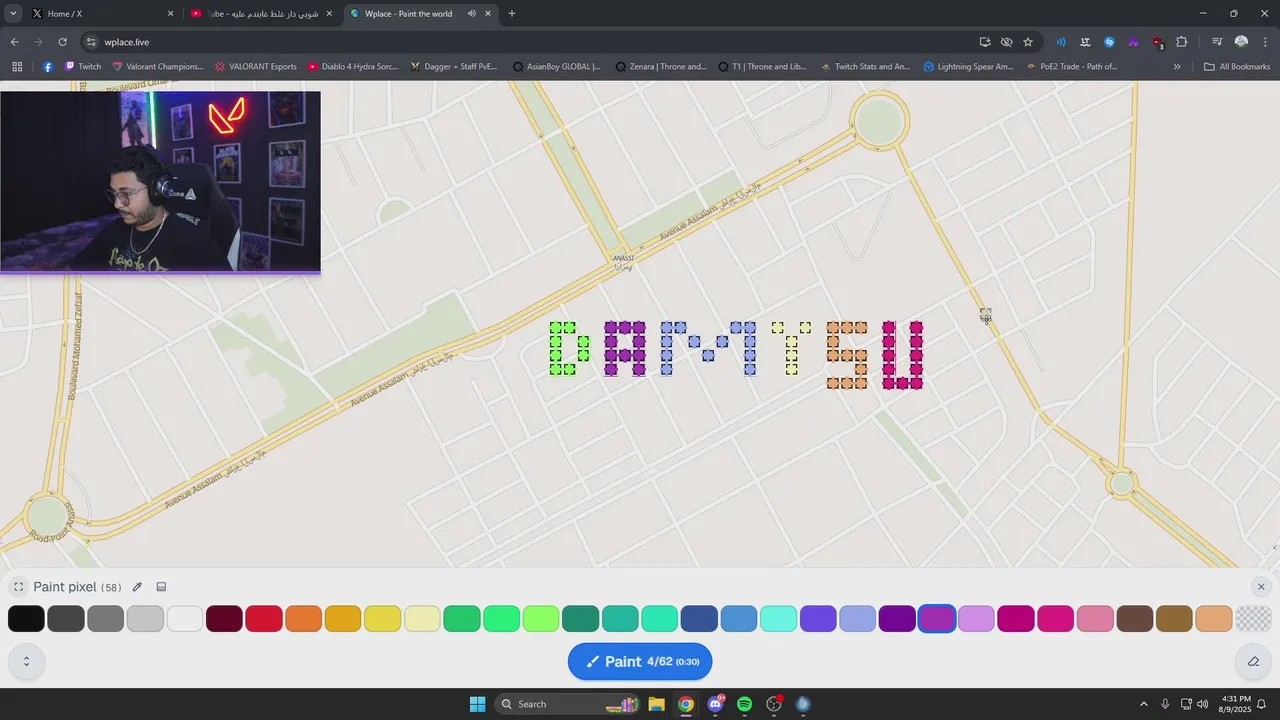Click the blue Paint 4/62 button

640,661
